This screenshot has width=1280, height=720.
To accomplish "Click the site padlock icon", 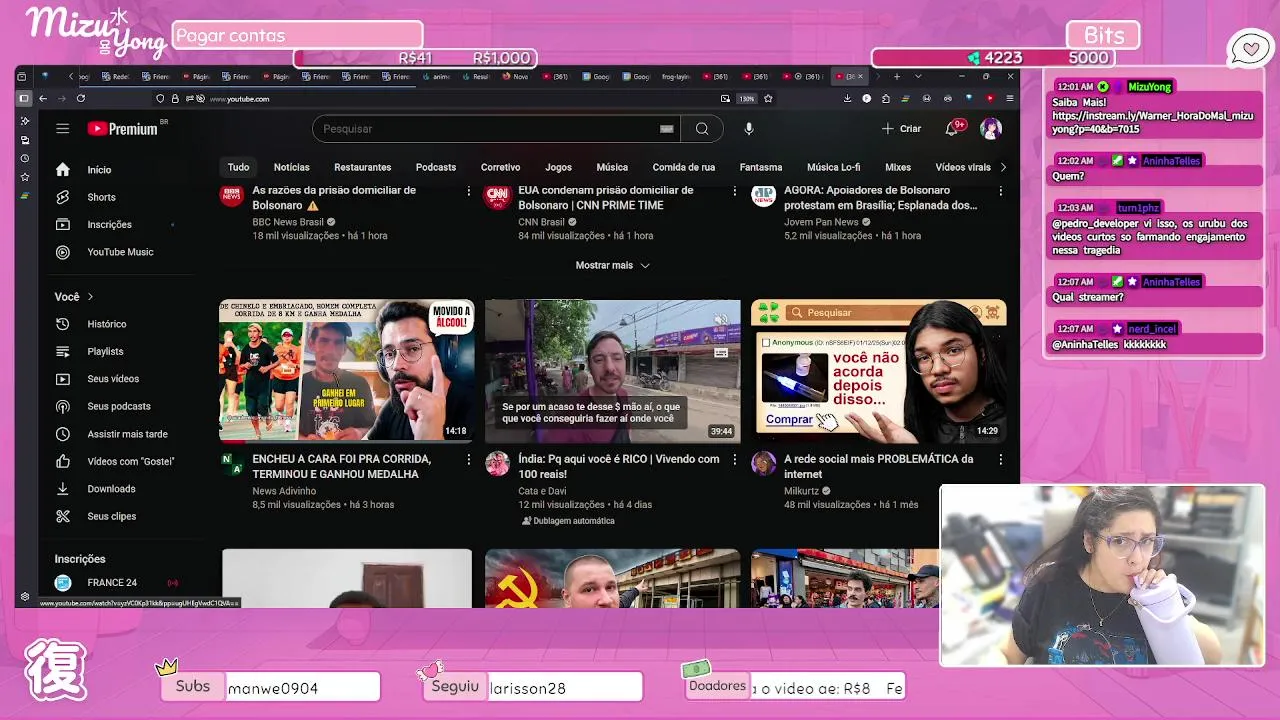I will coord(175,98).
